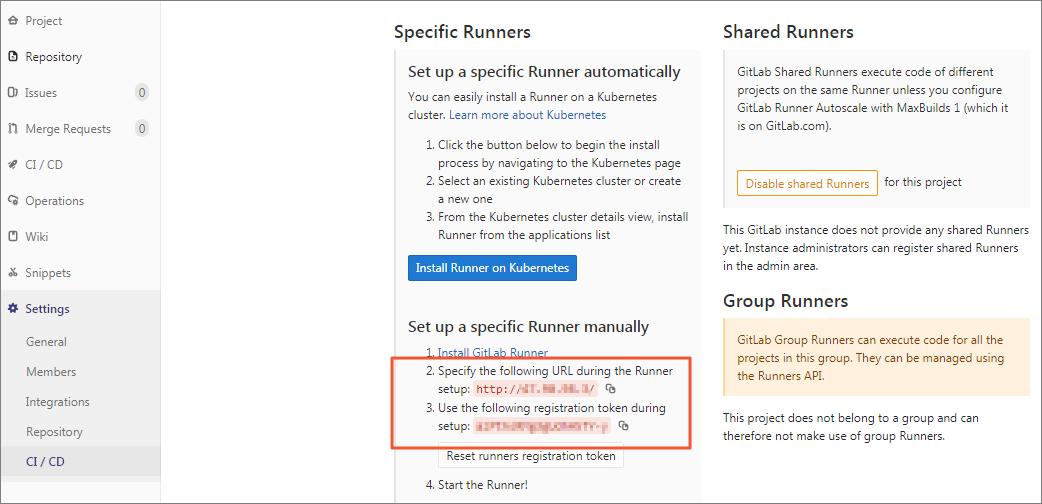Select CI / CD under Settings
This screenshot has height=504, width=1042.
44,462
